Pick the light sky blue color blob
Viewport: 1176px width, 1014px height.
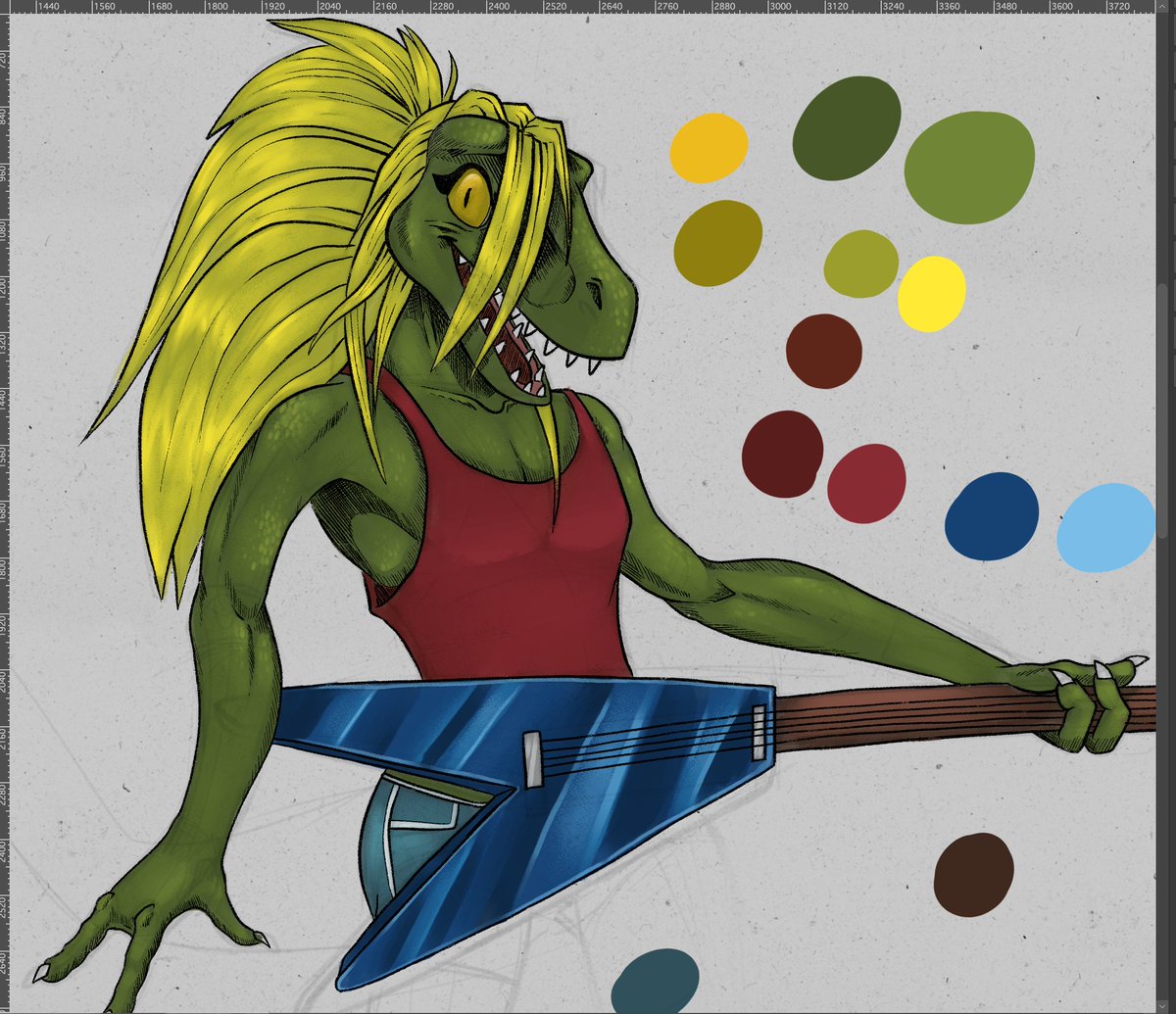click(1106, 527)
